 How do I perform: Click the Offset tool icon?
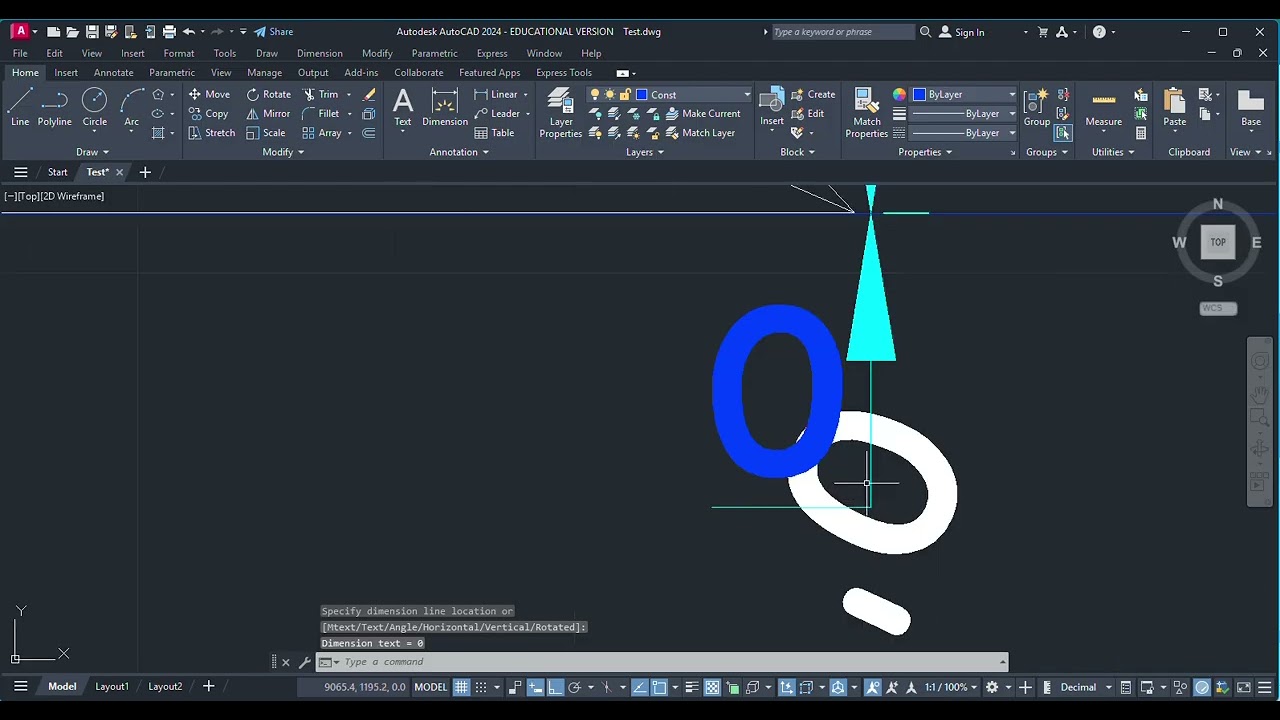click(x=369, y=133)
